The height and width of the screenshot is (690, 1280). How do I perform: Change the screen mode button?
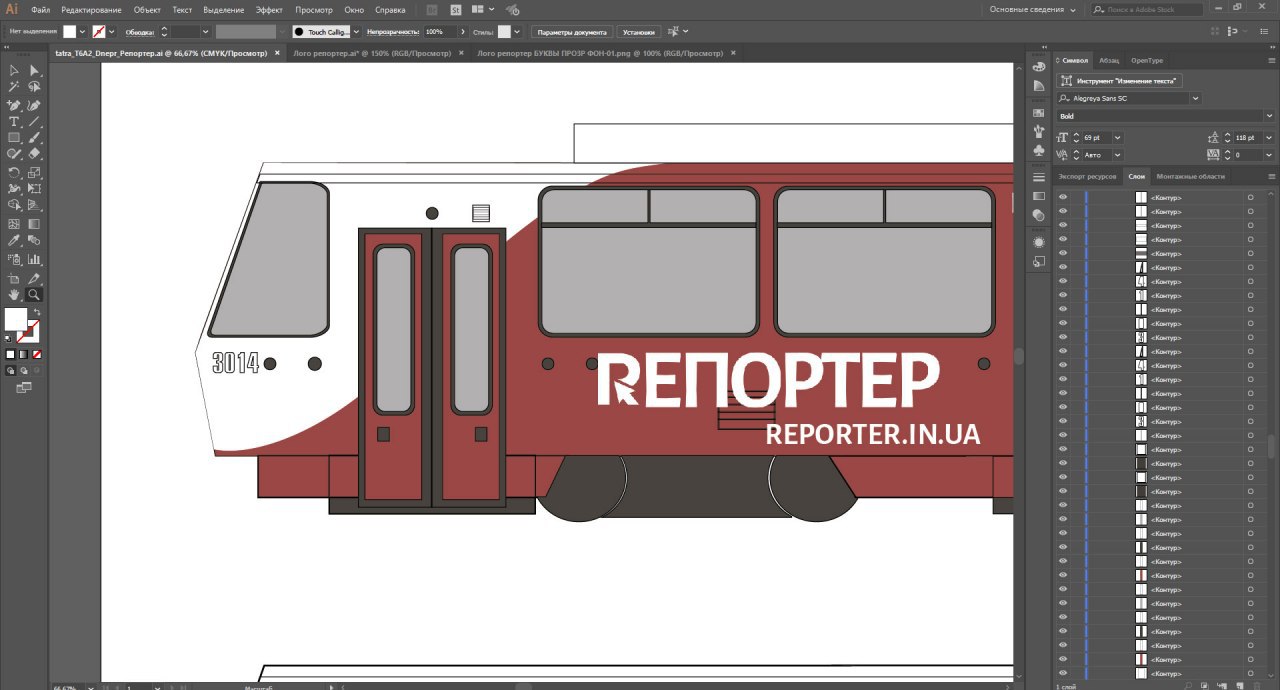click(x=24, y=387)
